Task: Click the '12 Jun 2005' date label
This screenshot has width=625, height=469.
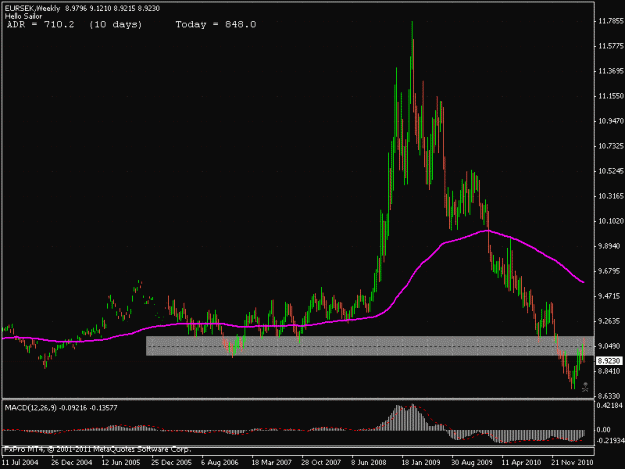Action: (x=121, y=463)
